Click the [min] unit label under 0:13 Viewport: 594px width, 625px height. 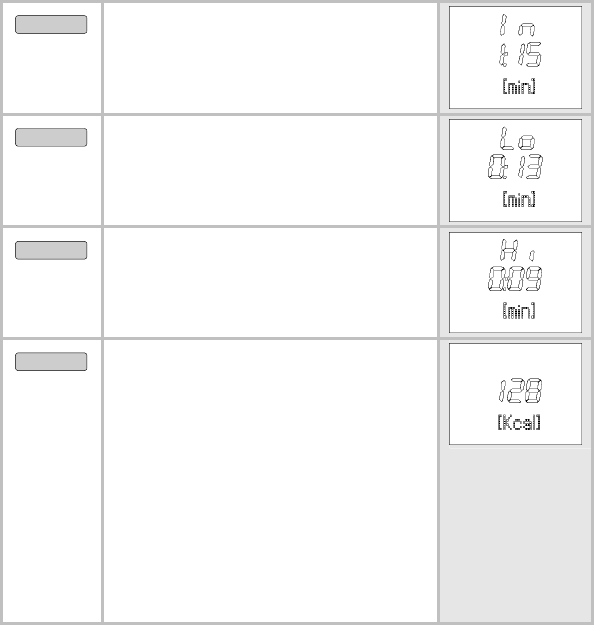519,199
